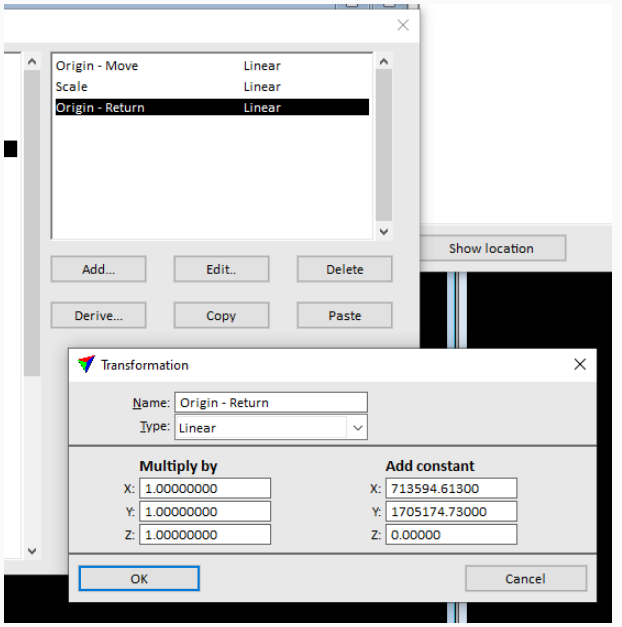Delete the selected transformation
The width and height of the screenshot is (622, 627).
coord(344,269)
